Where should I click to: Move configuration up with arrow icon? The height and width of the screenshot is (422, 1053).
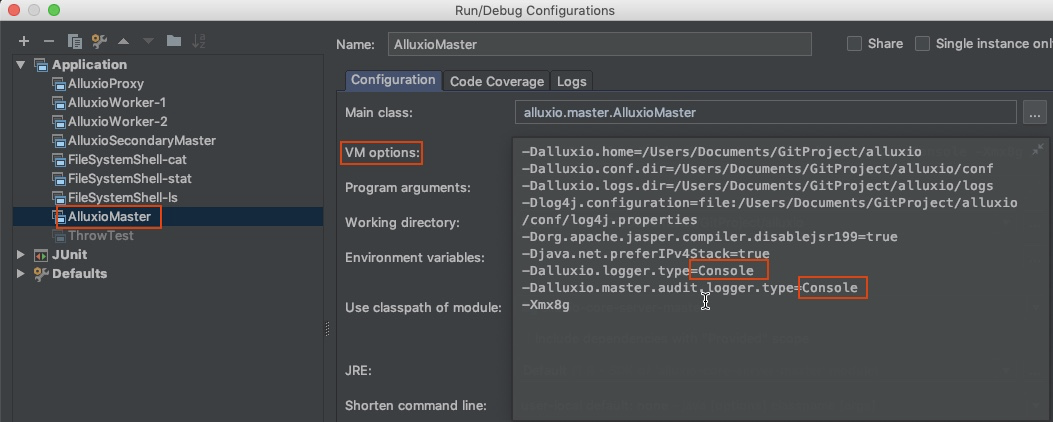(x=124, y=41)
